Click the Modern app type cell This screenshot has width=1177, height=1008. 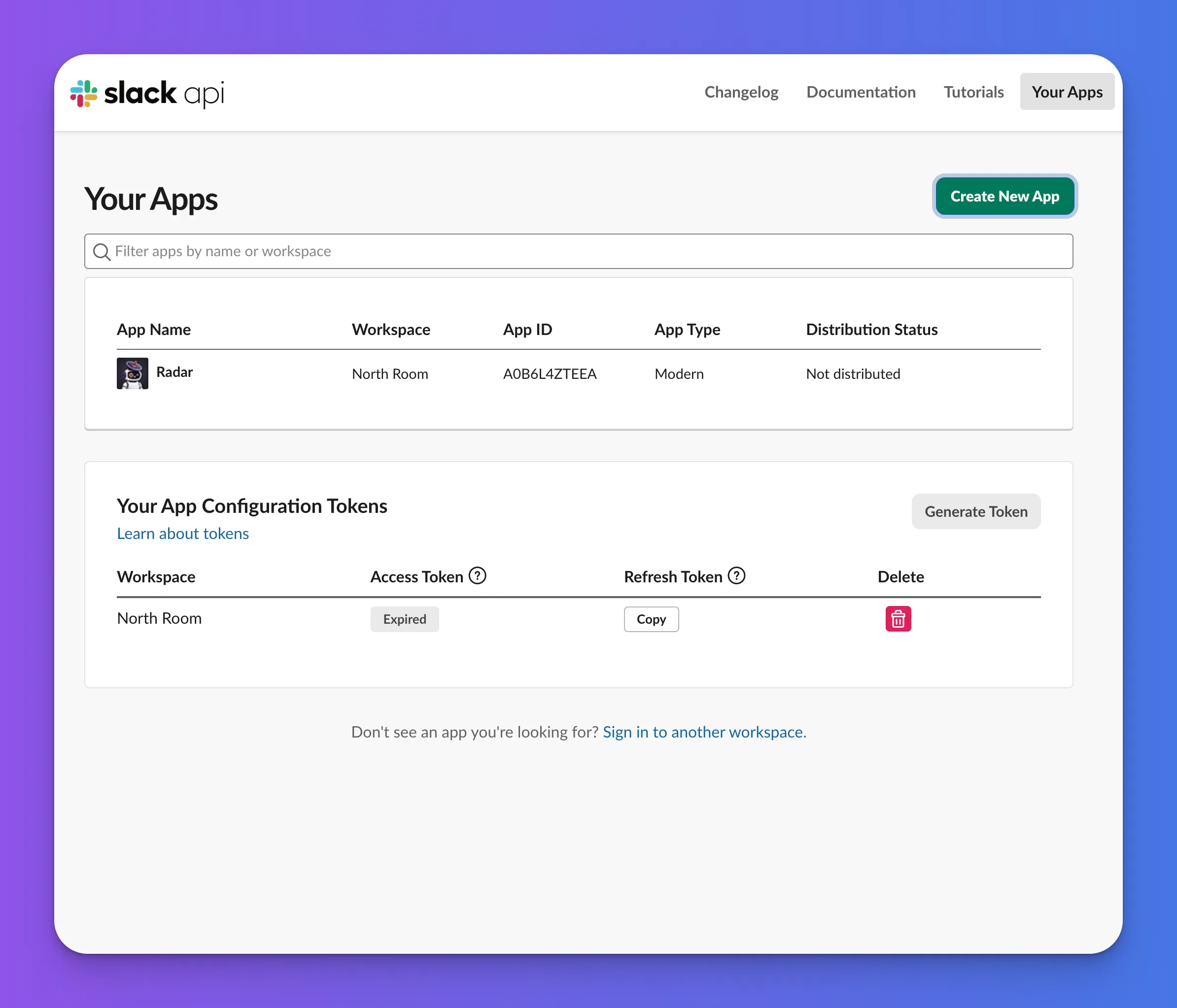(679, 373)
